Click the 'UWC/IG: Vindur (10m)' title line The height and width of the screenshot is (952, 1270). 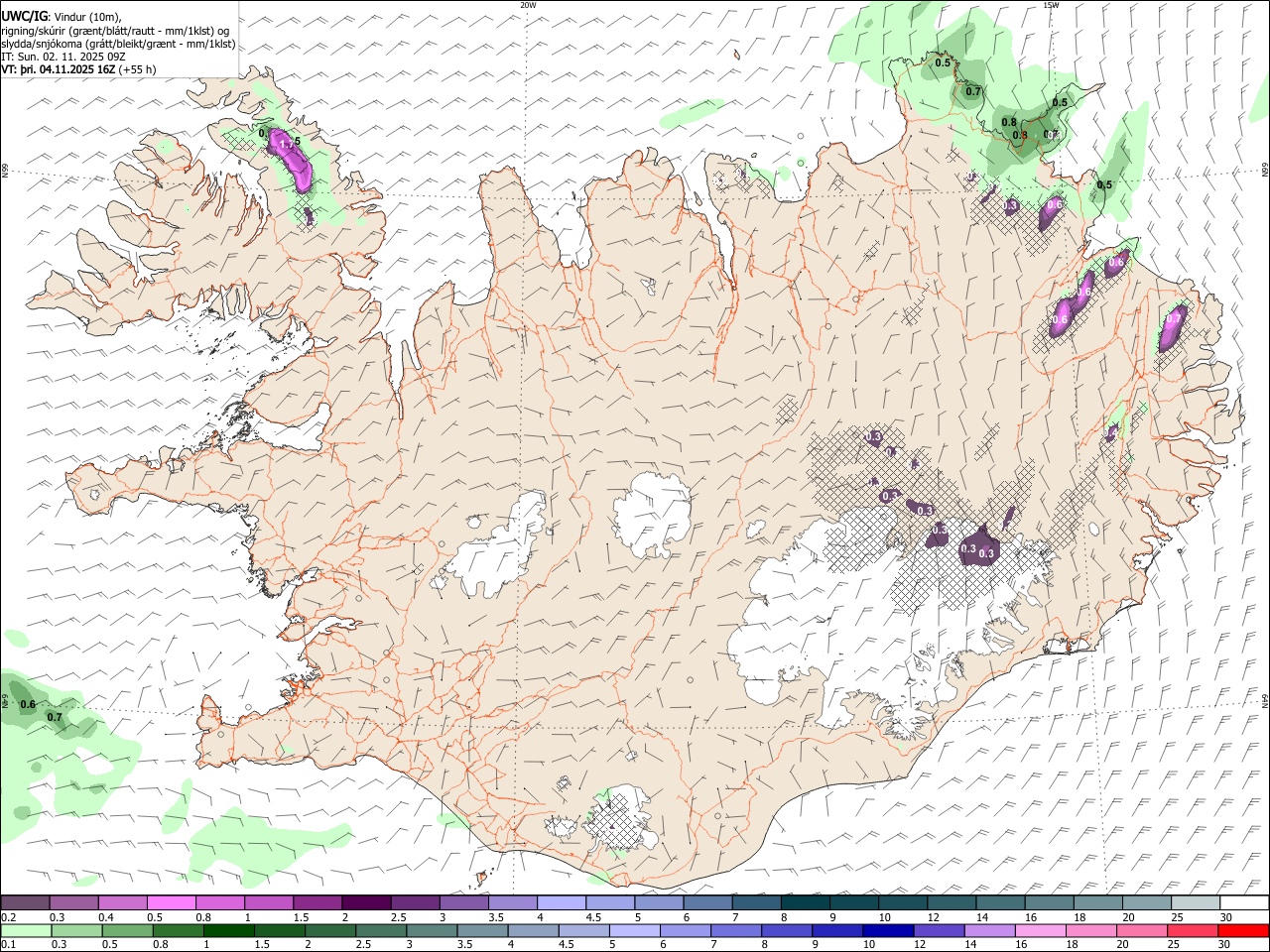pos(62,16)
